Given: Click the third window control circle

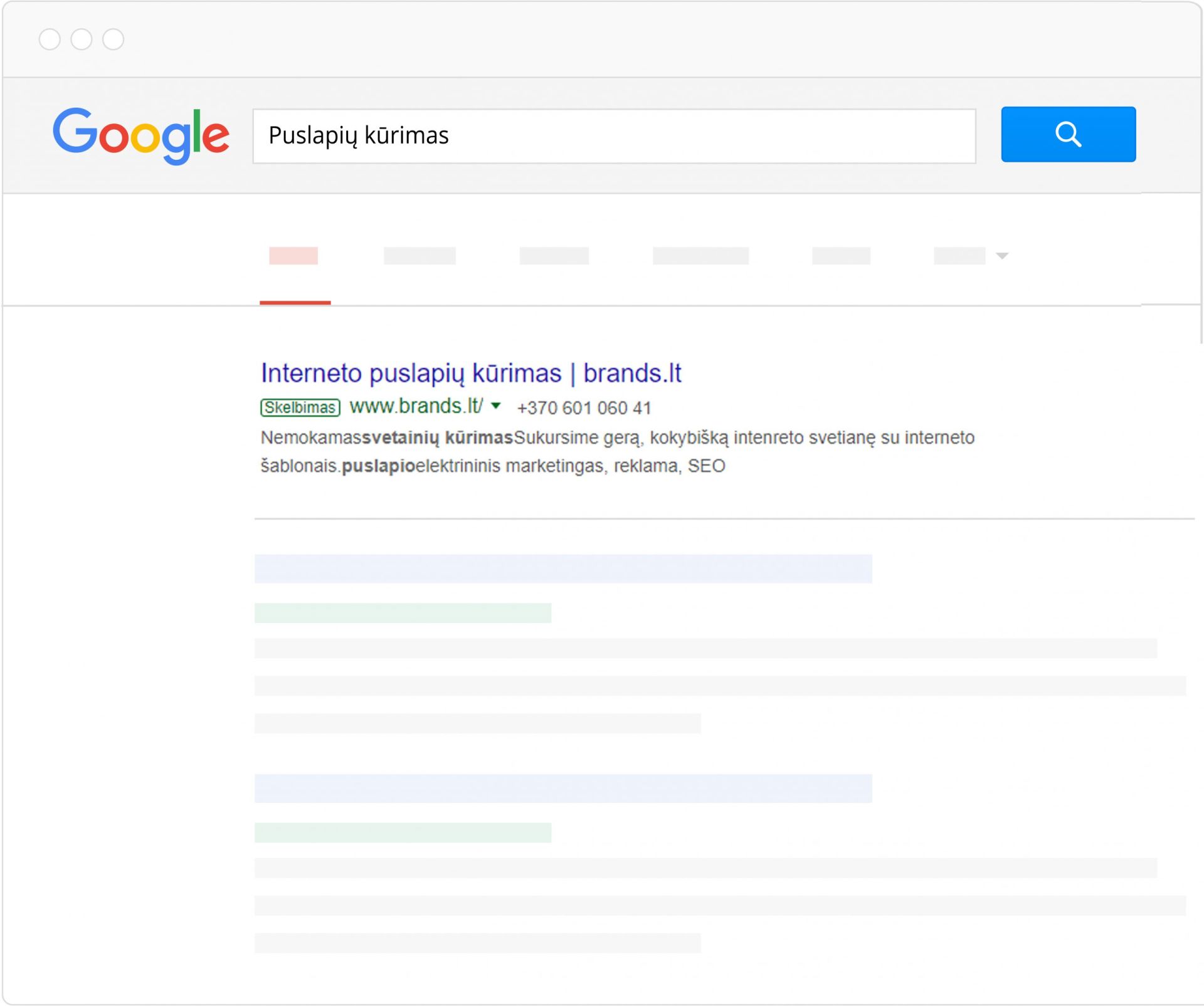Looking at the screenshot, I should coord(114,39).
